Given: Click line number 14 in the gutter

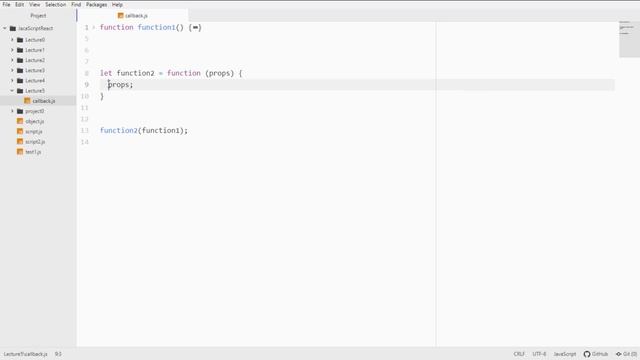Looking at the screenshot, I should [84, 142].
